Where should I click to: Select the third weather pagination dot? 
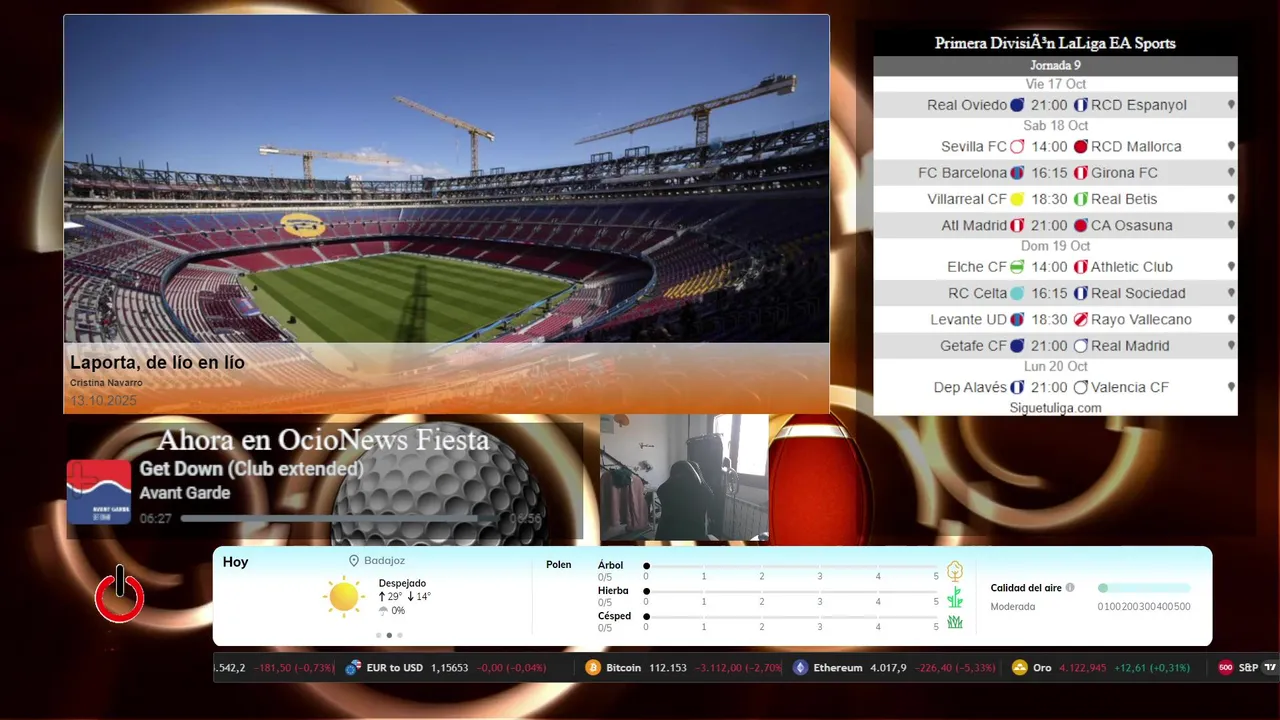coord(400,635)
